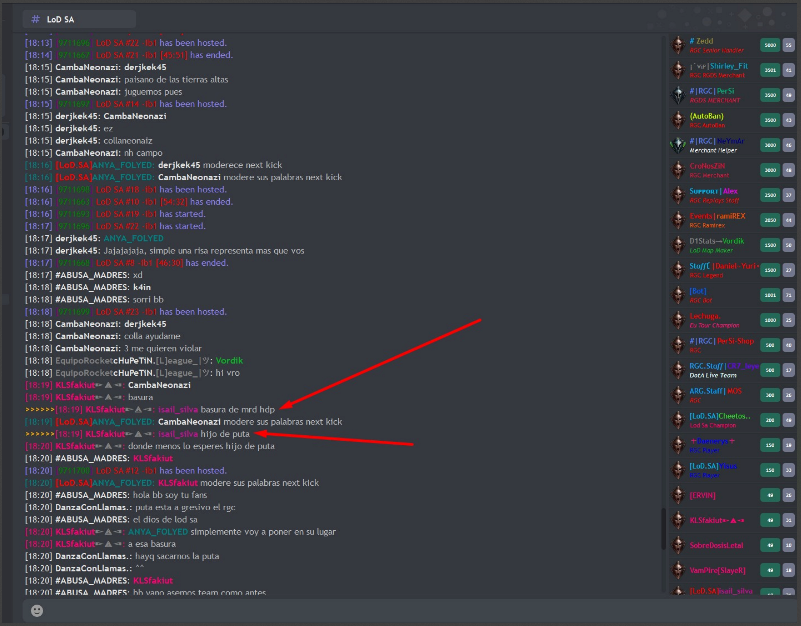Click the (AutoBan) user avatar
This screenshot has height=626, width=801.
coord(678,120)
